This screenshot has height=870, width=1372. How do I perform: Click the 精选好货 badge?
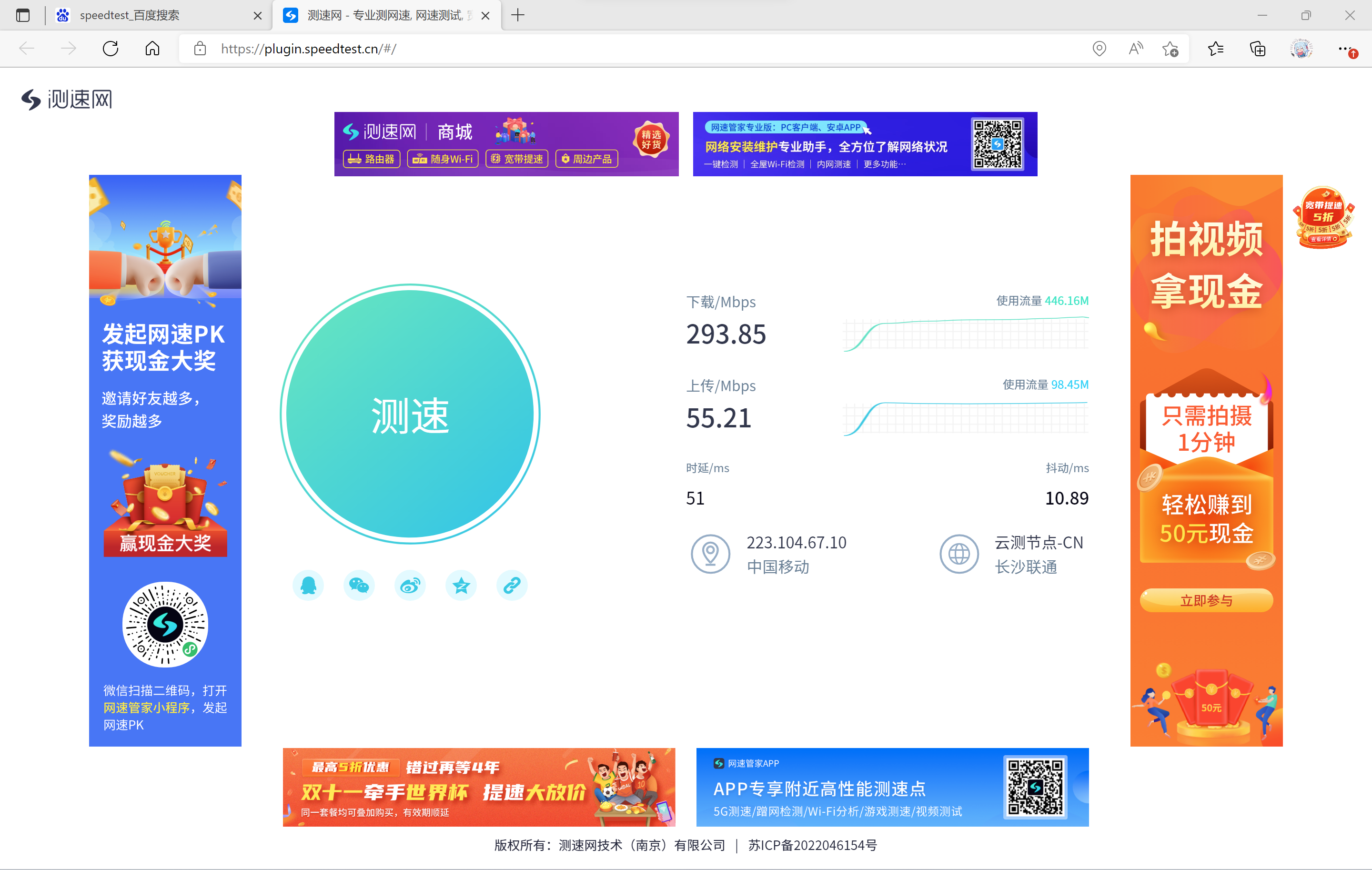point(651,139)
